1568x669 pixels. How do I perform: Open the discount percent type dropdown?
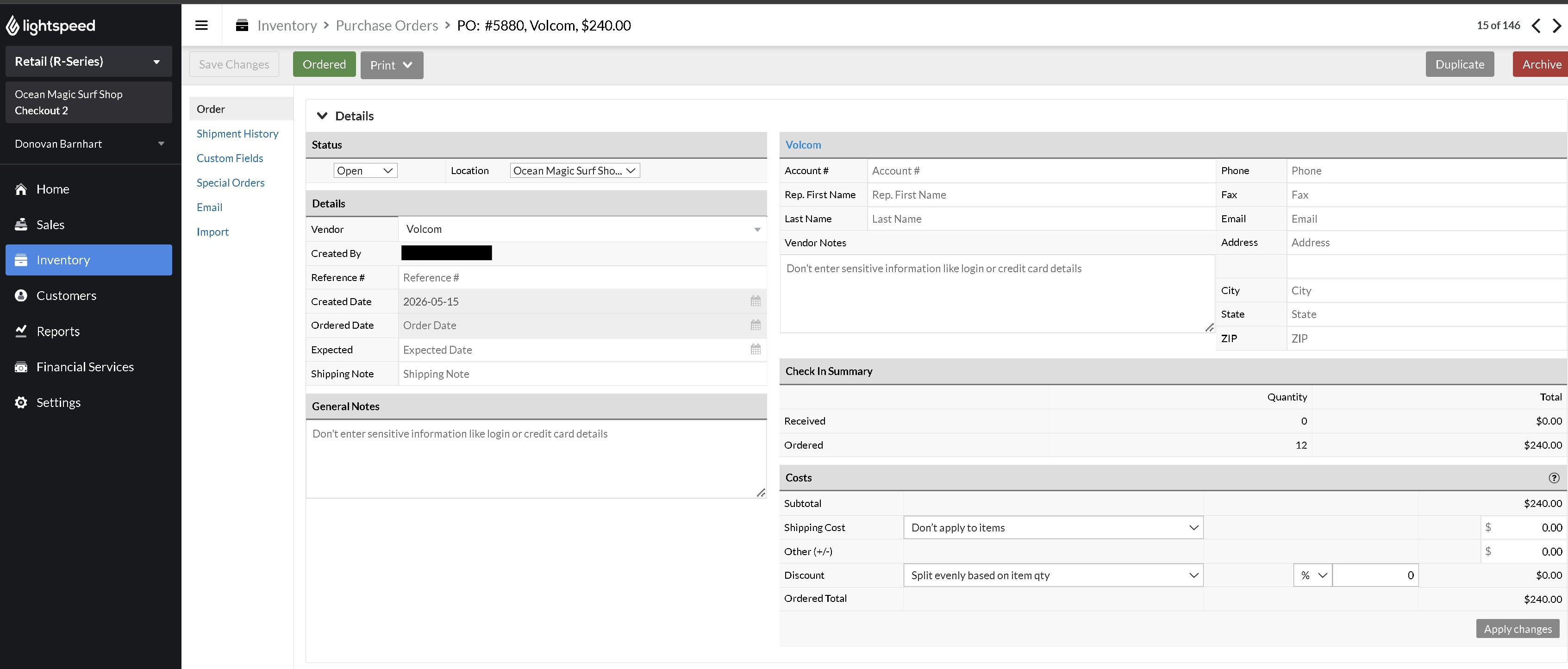[x=1313, y=575]
